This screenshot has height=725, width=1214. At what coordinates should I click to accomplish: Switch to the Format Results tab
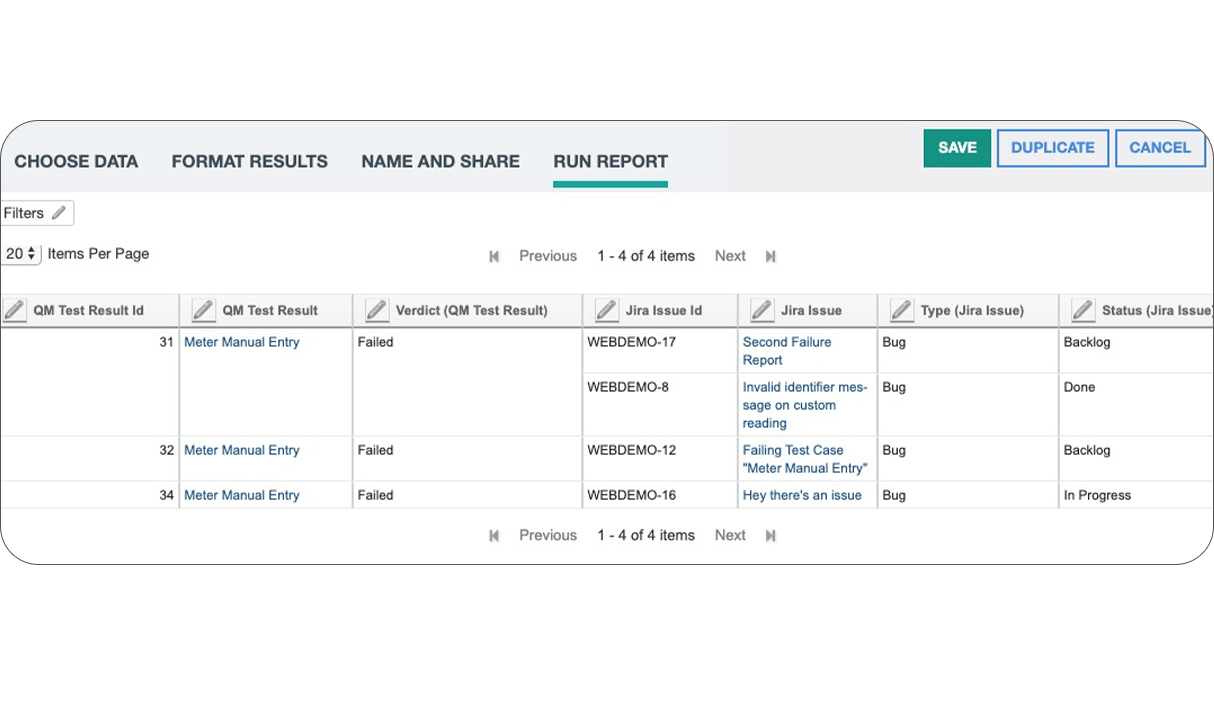pyautogui.click(x=249, y=161)
